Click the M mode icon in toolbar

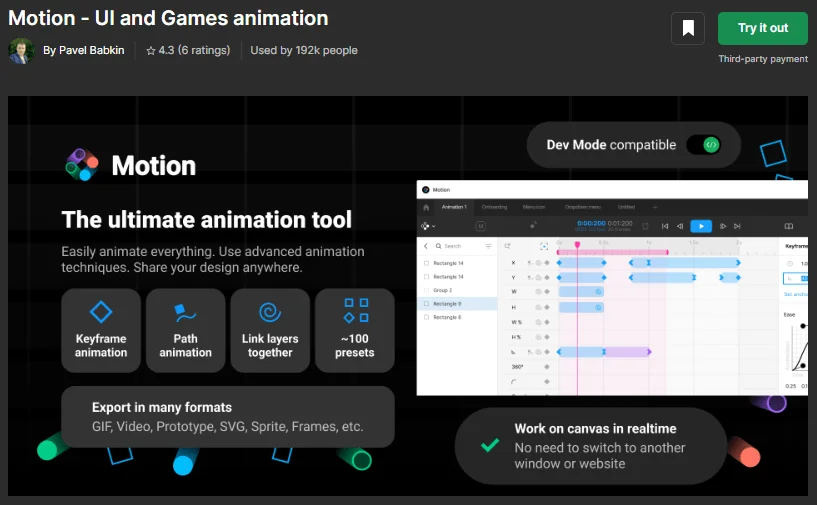(x=480, y=226)
